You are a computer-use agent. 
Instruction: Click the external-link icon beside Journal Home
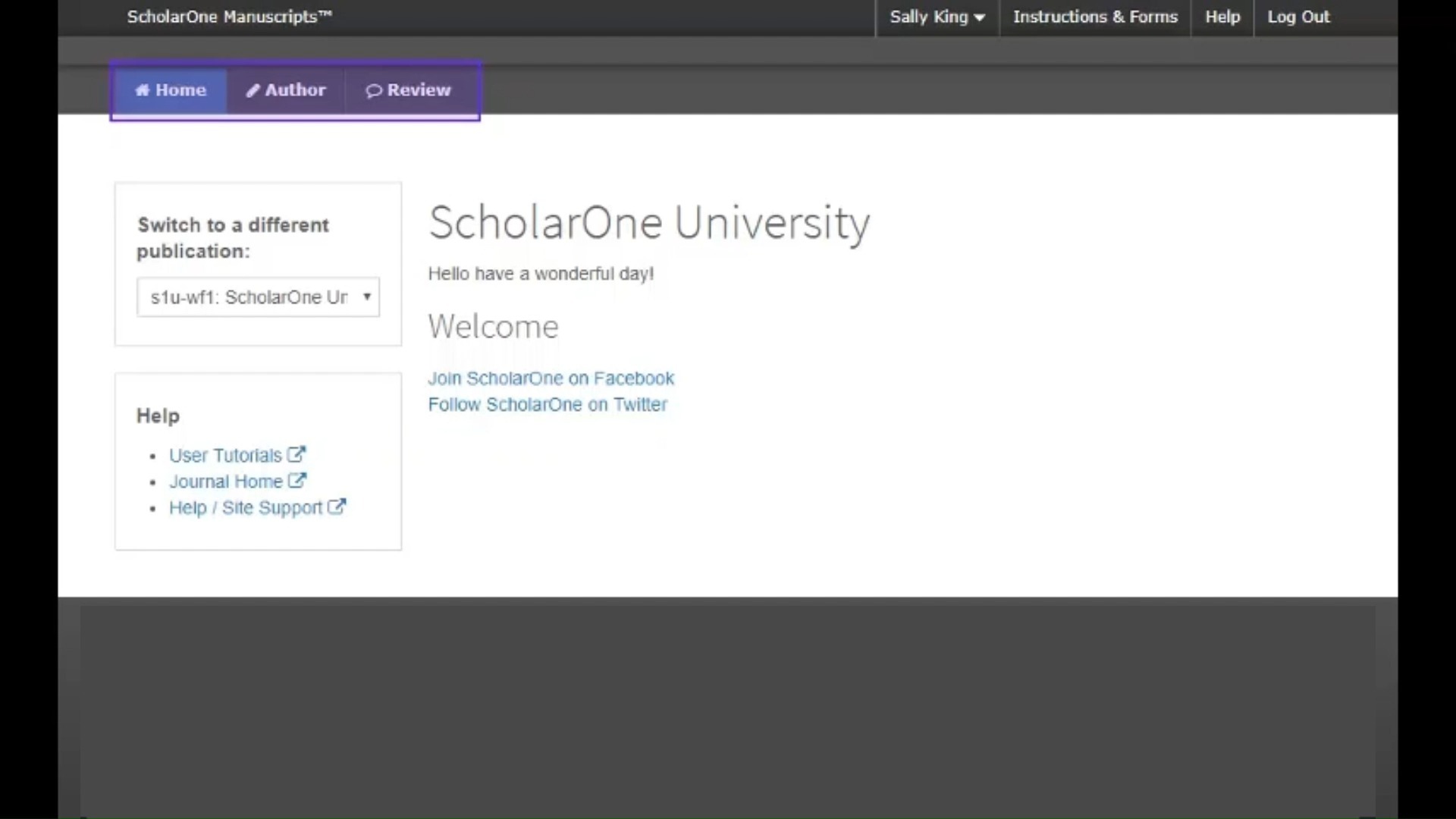297,480
